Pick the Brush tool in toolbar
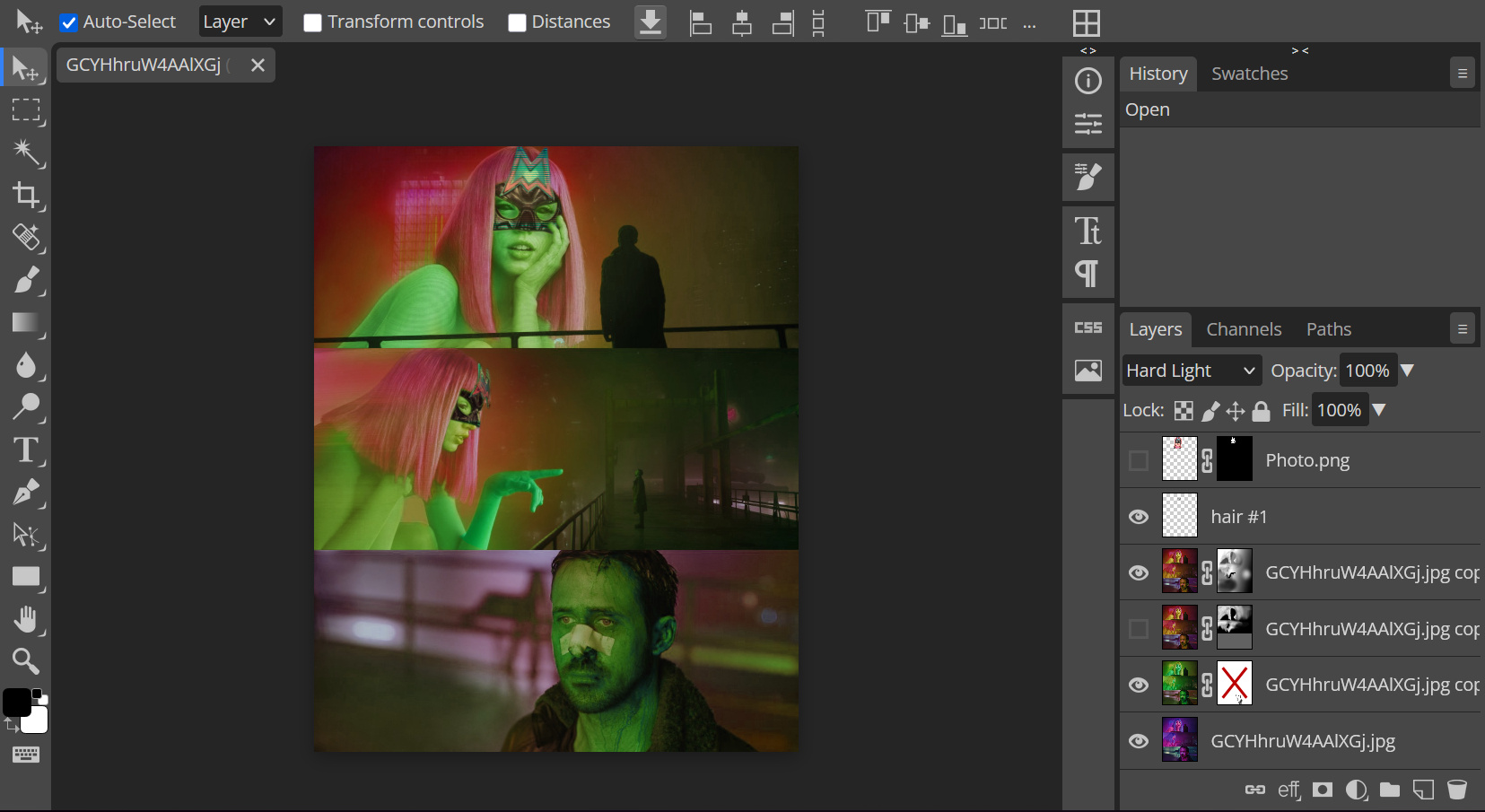The image size is (1485, 812). point(26,280)
